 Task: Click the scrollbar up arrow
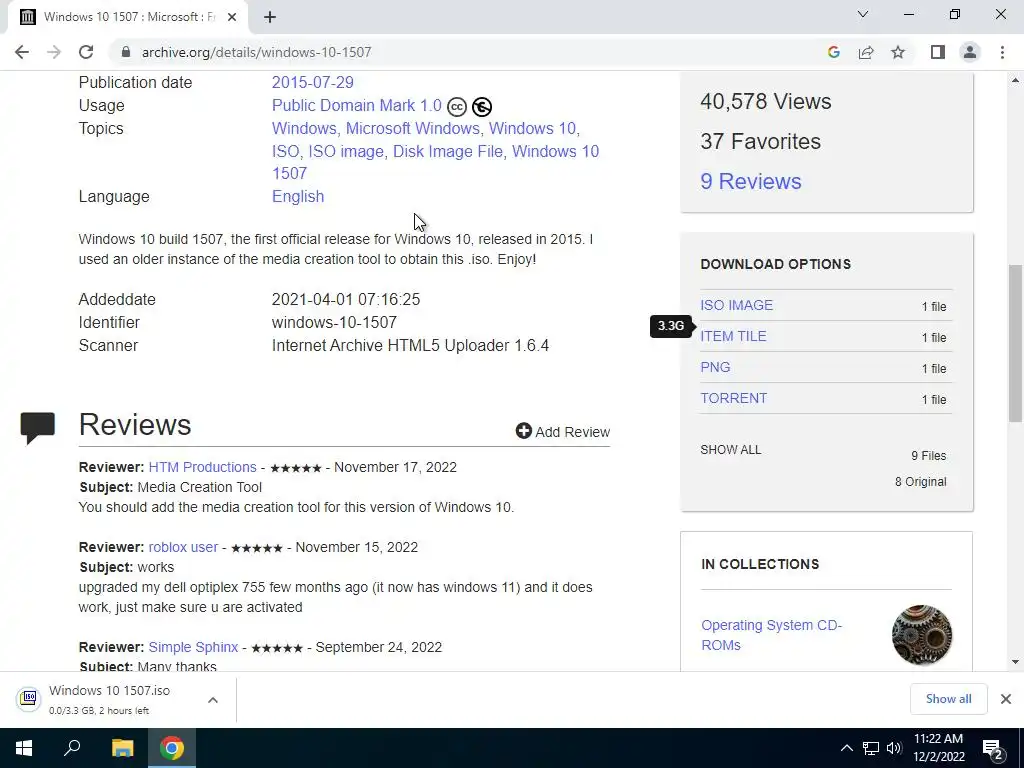pos(1015,80)
